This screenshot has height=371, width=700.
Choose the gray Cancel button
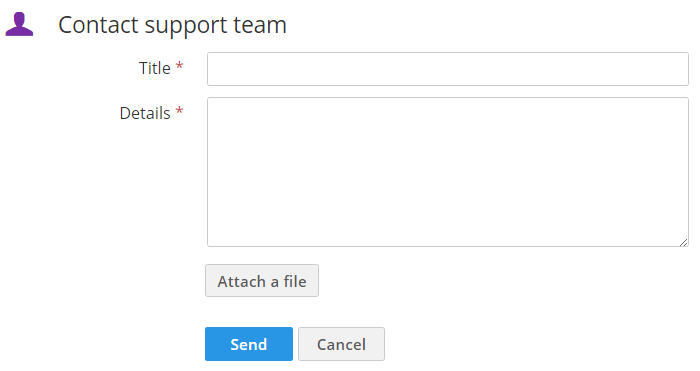[342, 344]
